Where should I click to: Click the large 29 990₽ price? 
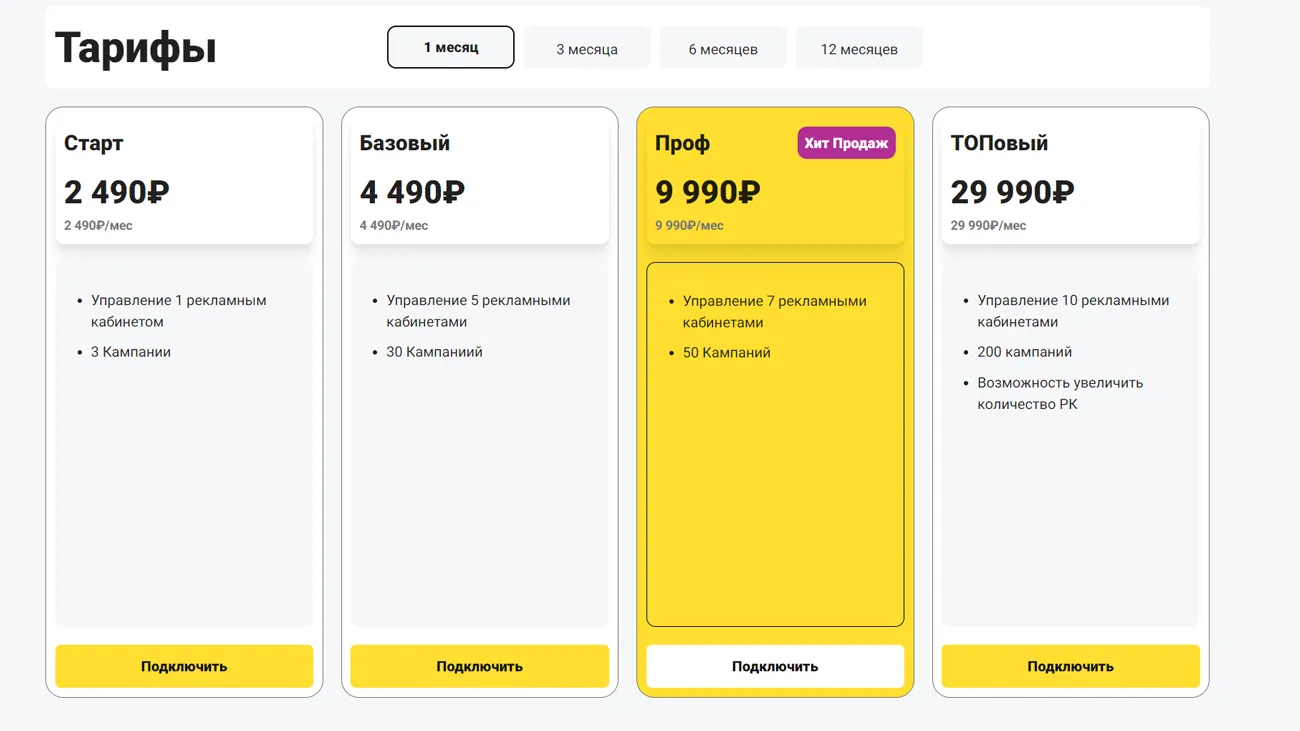tap(1013, 191)
